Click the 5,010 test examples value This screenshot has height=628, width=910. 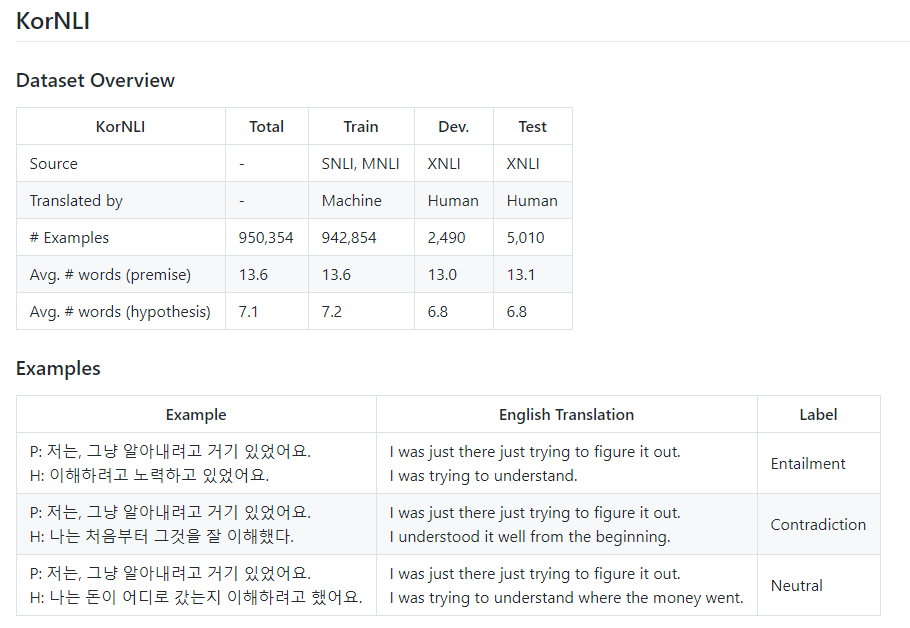(x=525, y=238)
